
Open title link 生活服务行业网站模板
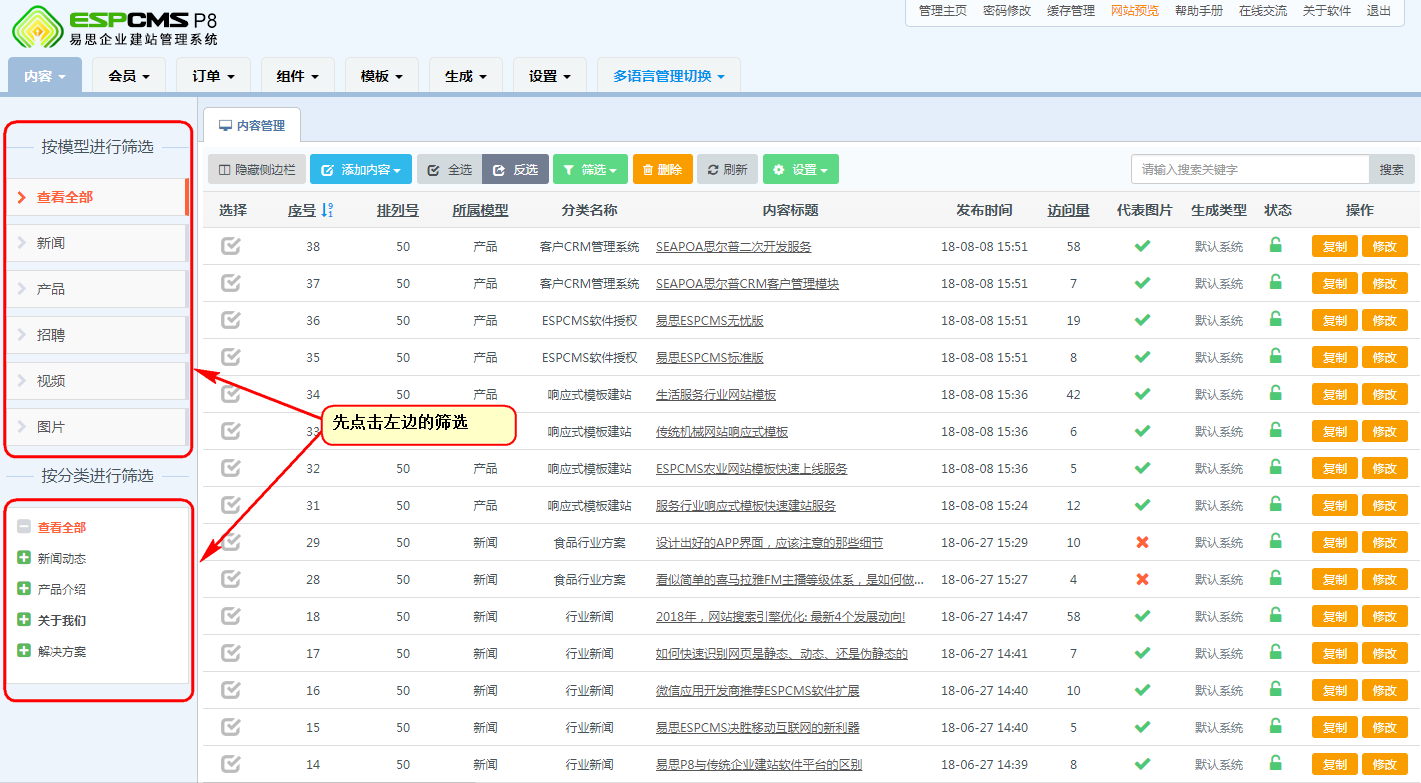click(x=716, y=394)
